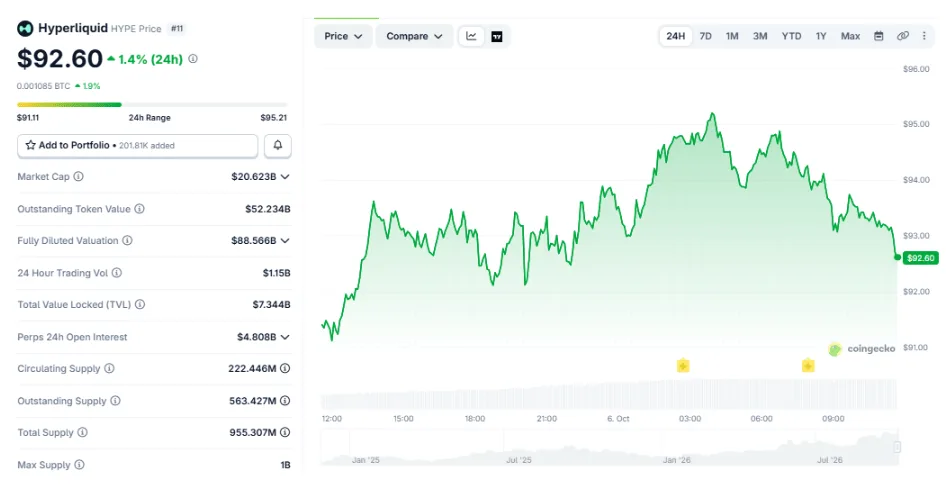Select the line chart view icon
946x484 pixels.
pyautogui.click(x=471, y=36)
